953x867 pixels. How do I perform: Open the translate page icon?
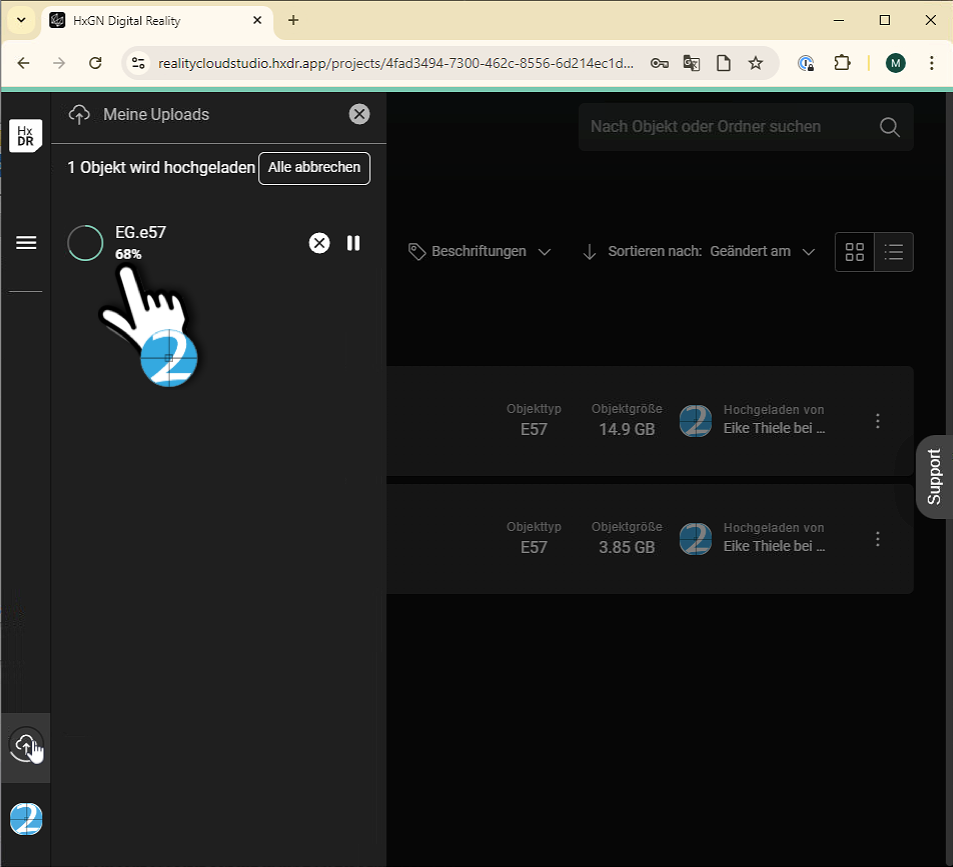pyautogui.click(x=691, y=63)
